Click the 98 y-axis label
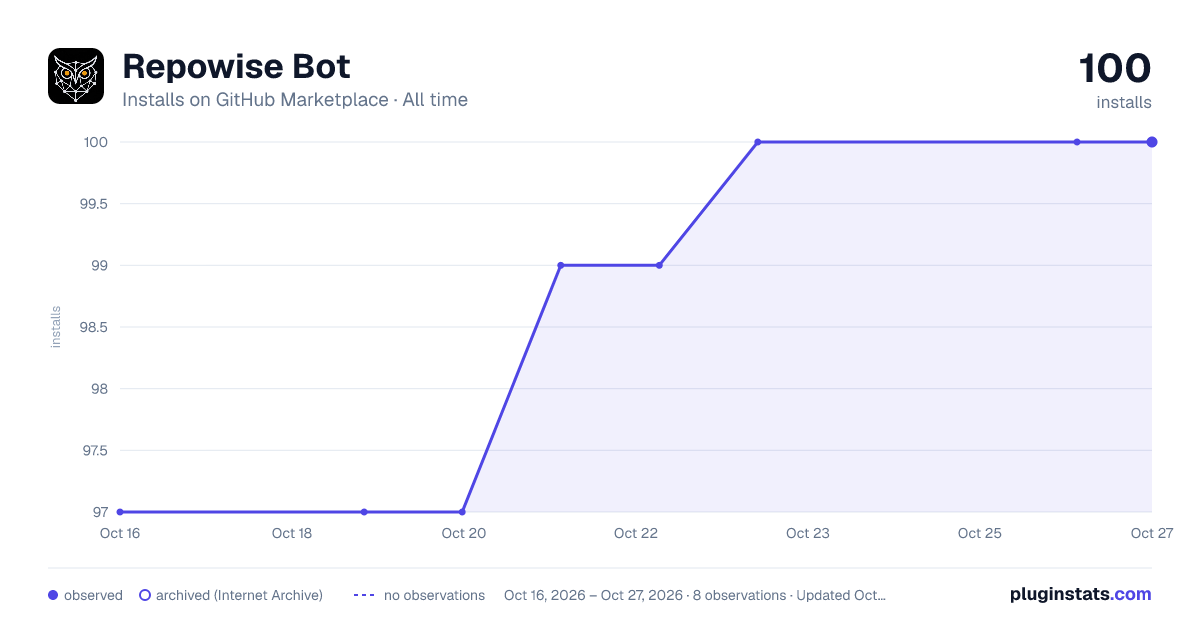This screenshot has height=630, width=1200. pos(99,389)
